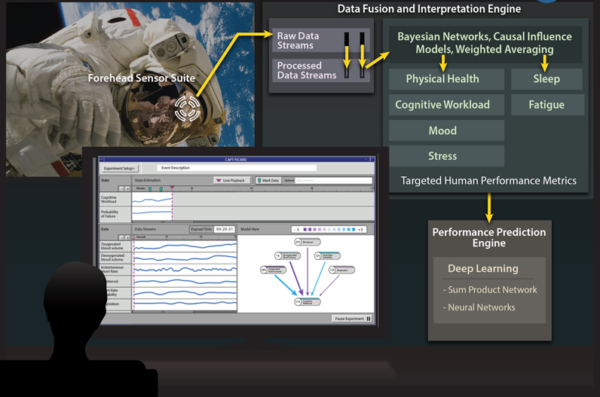Click the bright blue swatch in Model View legend
This screenshot has height=397, width=600.
tap(354, 229)
